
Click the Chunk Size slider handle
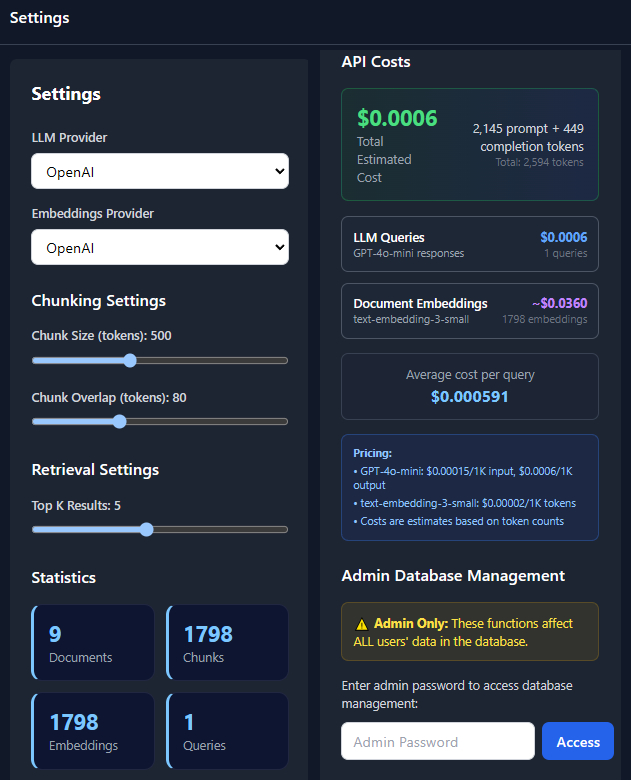(x=130, y=360)
